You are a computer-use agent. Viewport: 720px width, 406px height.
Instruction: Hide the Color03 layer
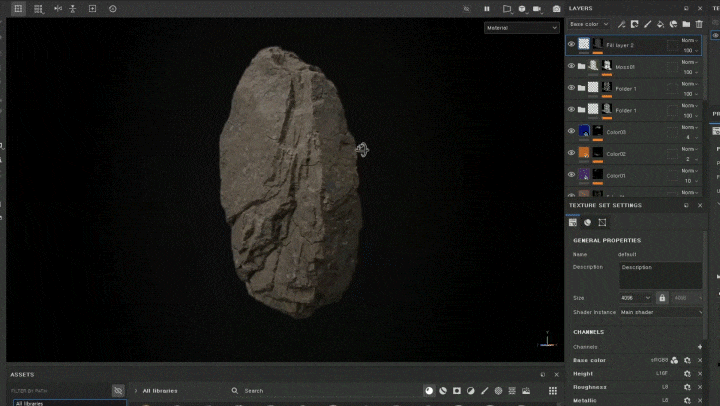pyautogui.click(x=571, y=131)
